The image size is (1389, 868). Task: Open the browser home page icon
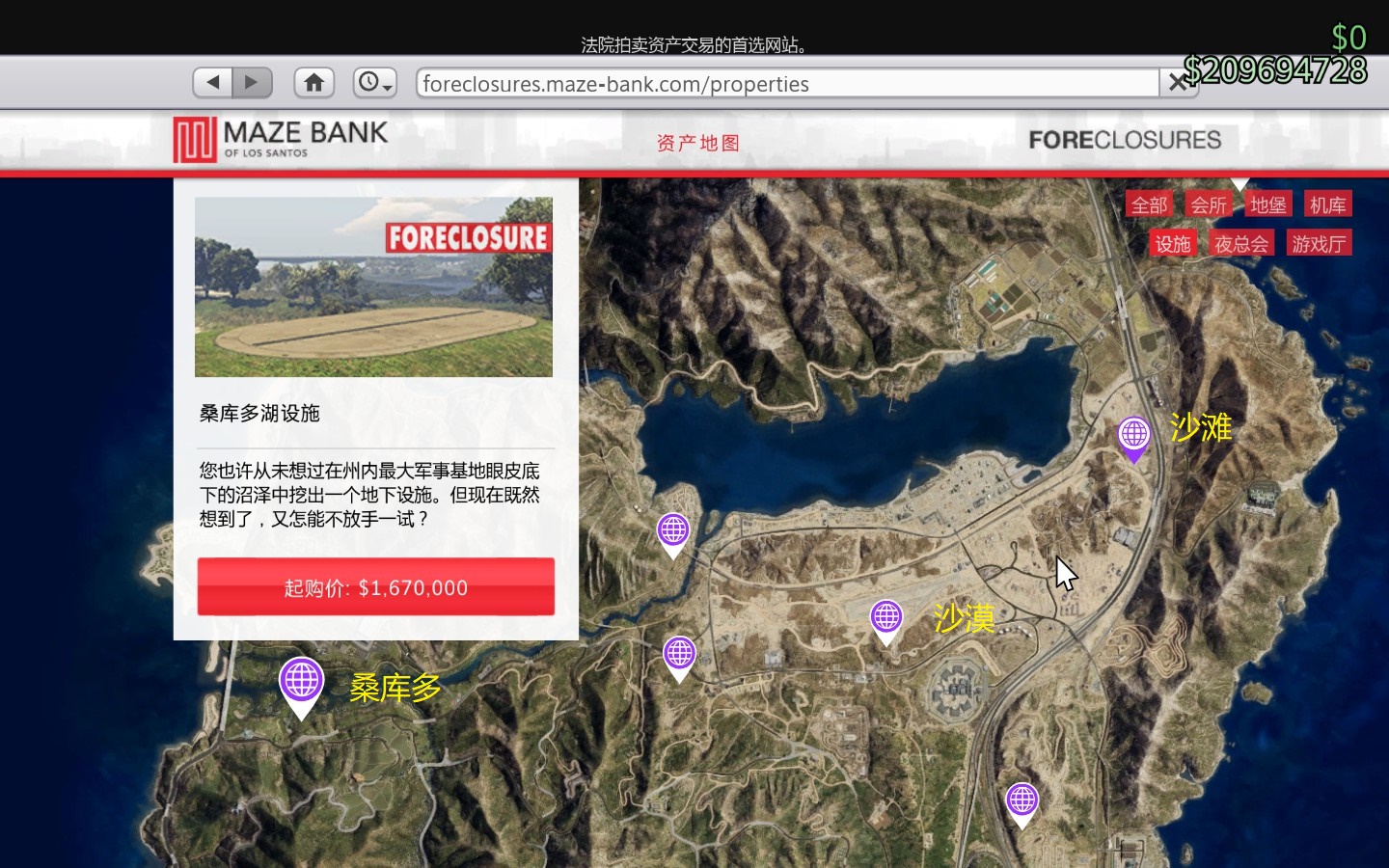pyautogui.click(x=313, y=83)
